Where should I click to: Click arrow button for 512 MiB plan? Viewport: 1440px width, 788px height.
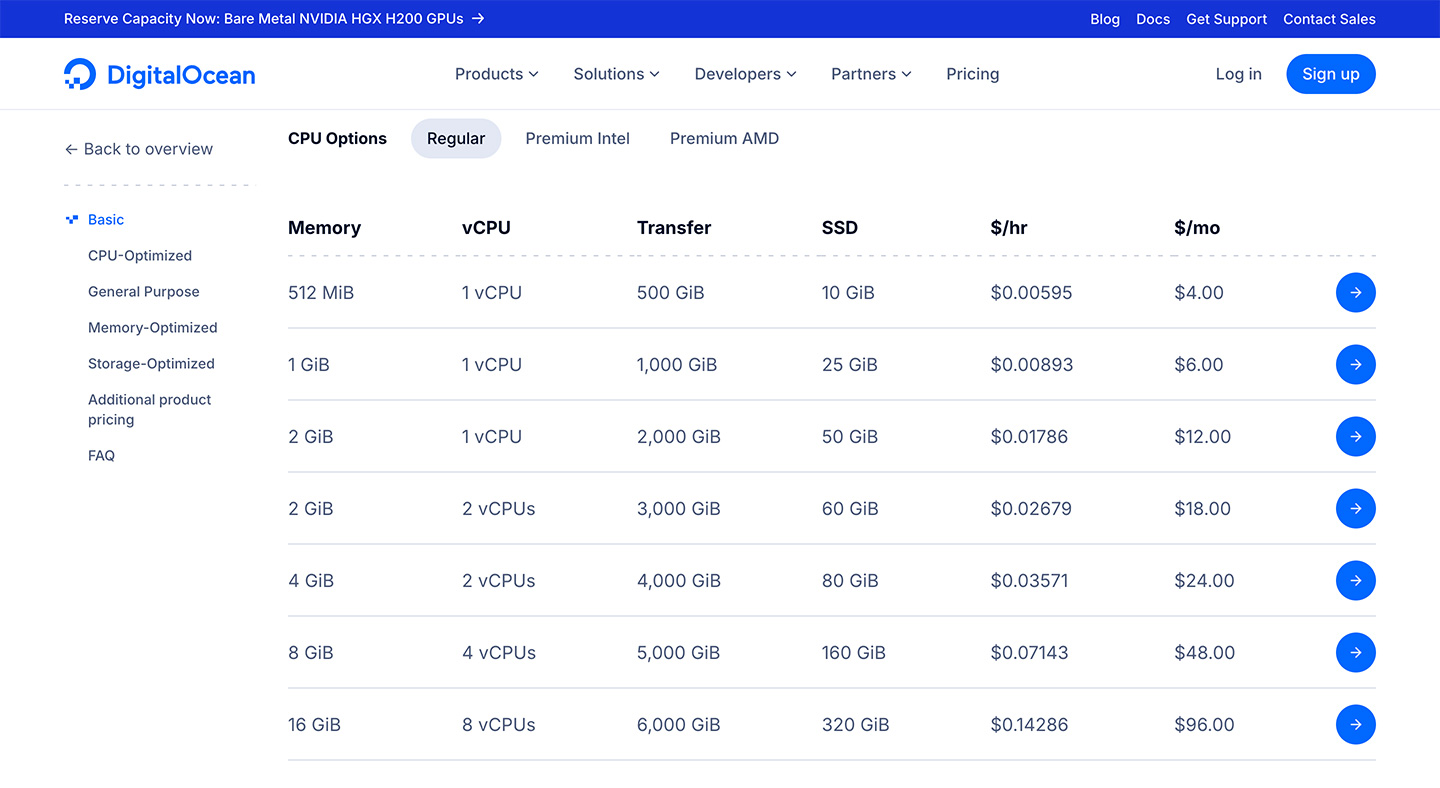click(1355, 293)
